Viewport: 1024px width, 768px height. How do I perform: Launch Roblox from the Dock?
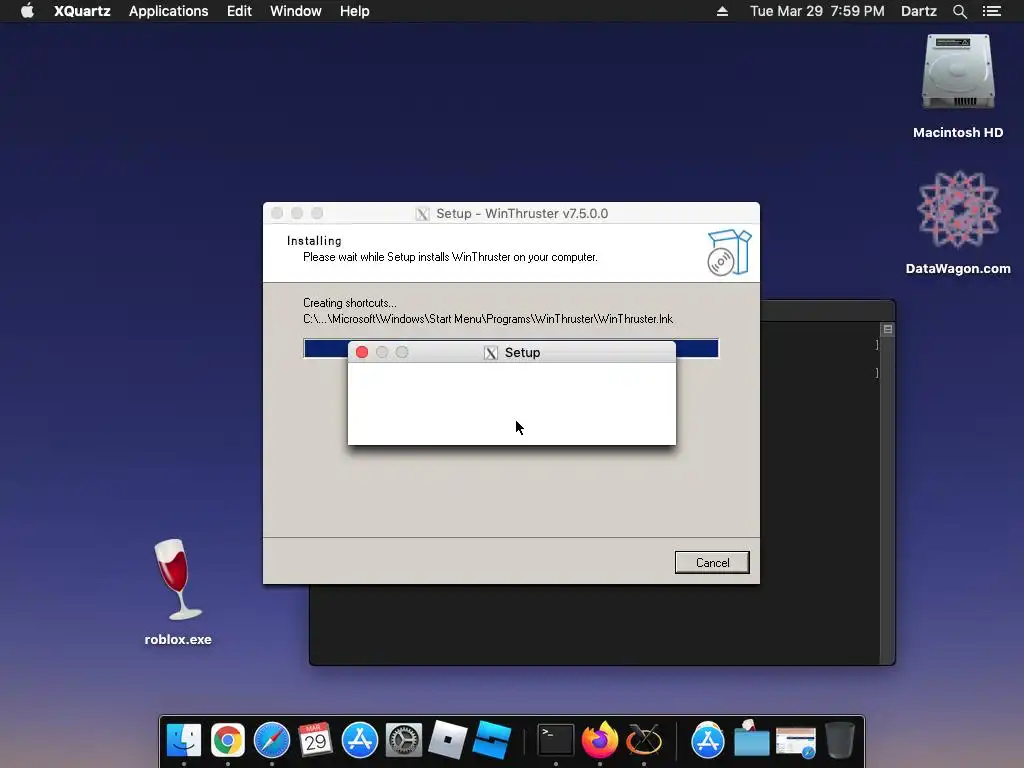[447, 740]
